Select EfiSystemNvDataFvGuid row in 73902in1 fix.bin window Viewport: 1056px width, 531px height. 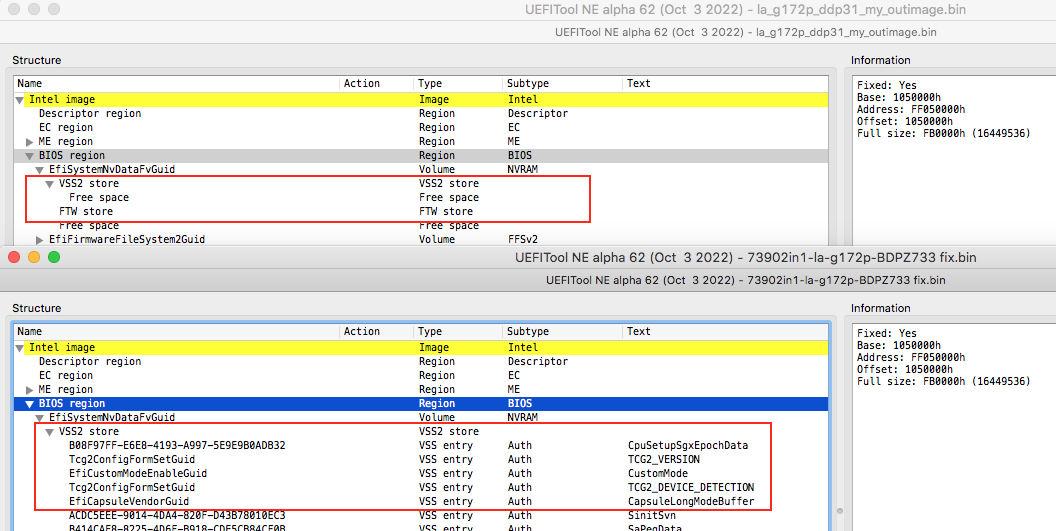pyautogui.click(x=422, y=418)
